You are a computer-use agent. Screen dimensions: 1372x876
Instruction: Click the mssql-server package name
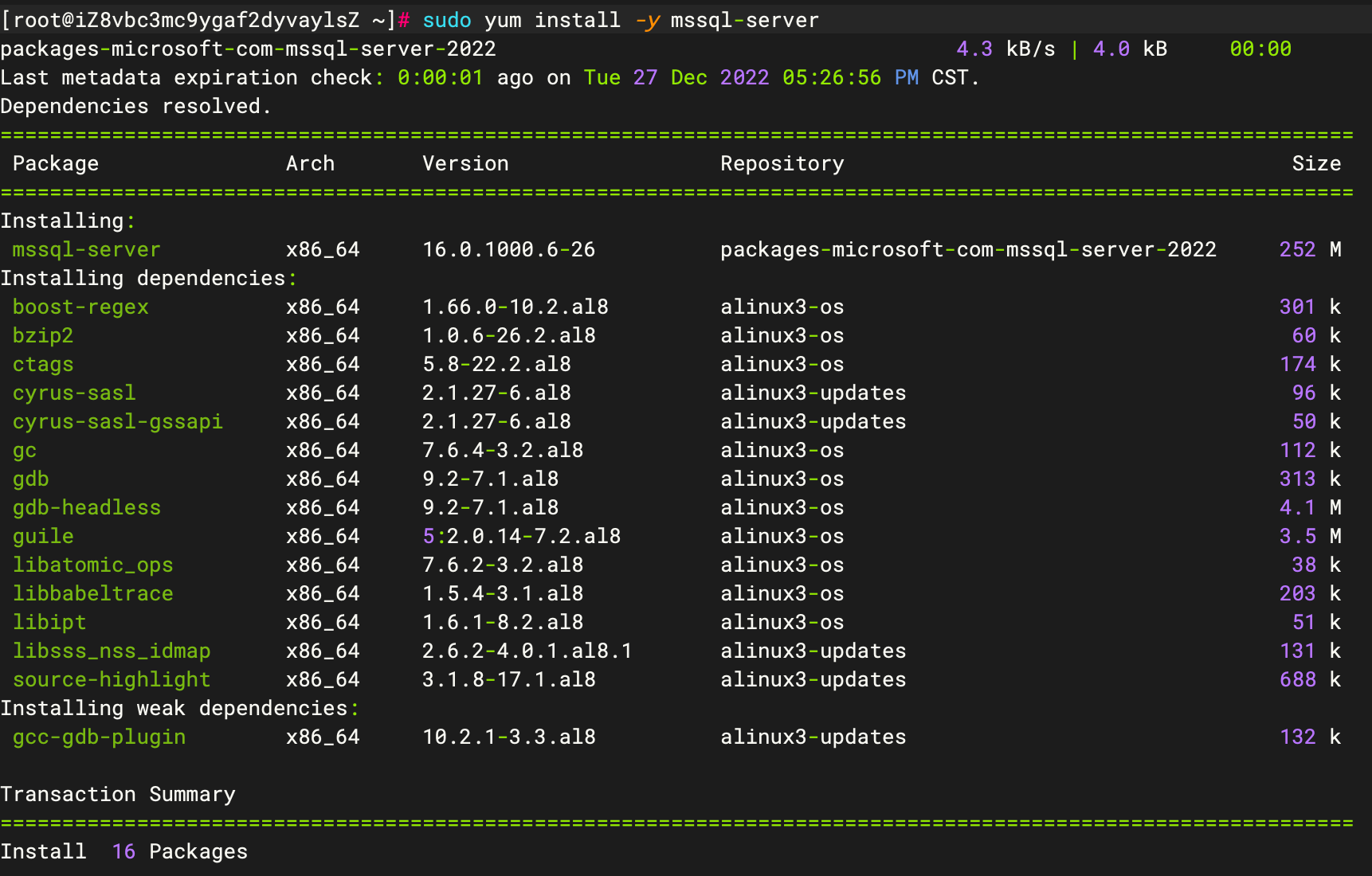86,250
